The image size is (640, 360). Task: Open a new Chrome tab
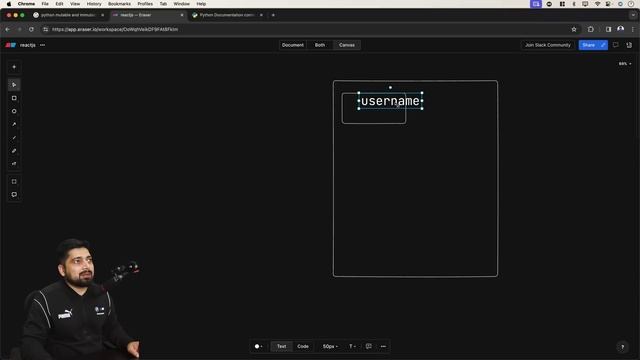point(273,15)
